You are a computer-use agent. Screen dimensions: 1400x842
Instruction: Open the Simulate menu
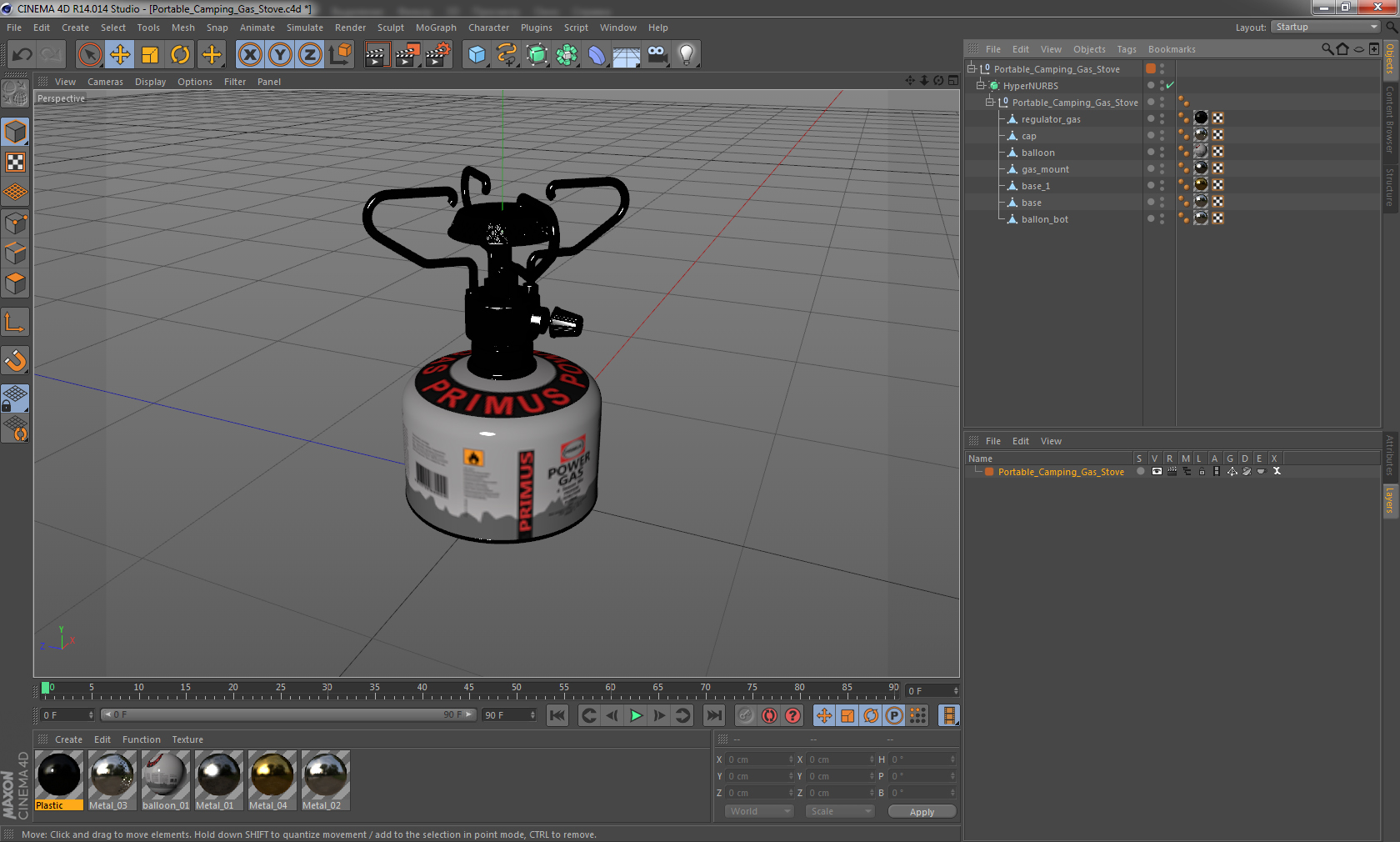tap(305, 28)
